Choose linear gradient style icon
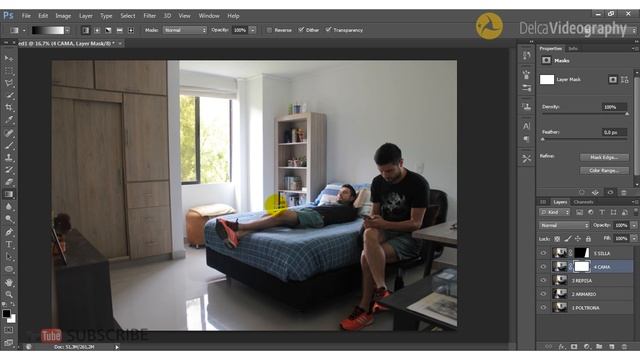 click(86, 30)
